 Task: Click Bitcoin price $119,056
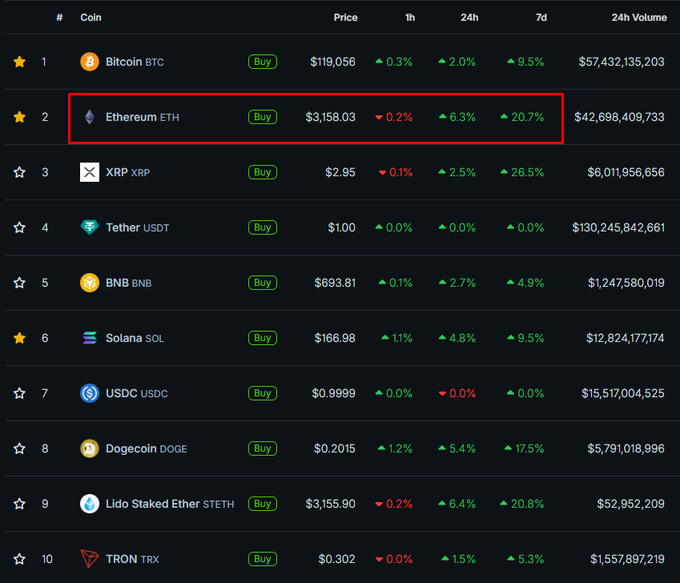point(333,62)
